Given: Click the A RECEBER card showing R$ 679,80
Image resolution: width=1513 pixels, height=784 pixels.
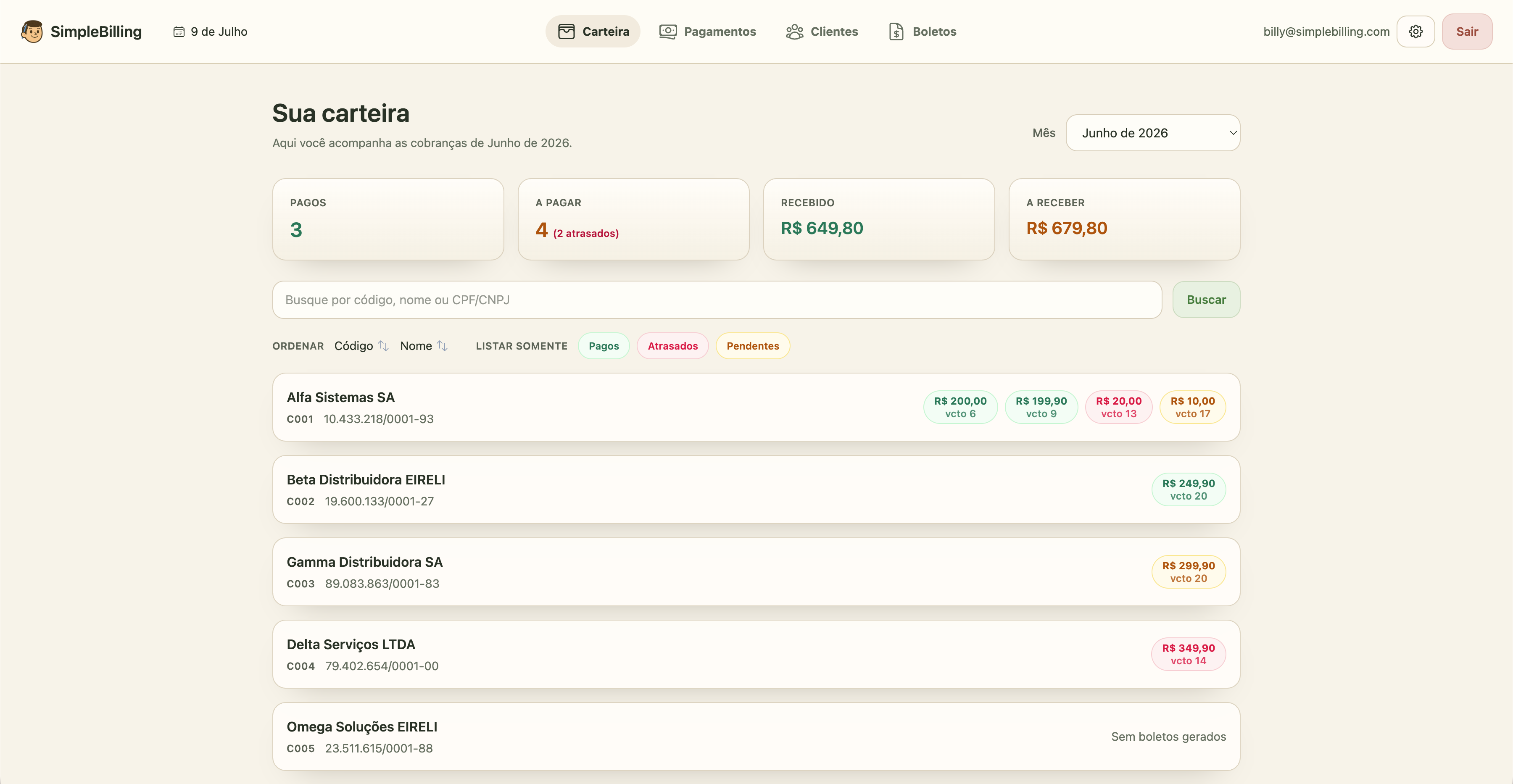Looking at the screenshot, I should (1124, 219).
